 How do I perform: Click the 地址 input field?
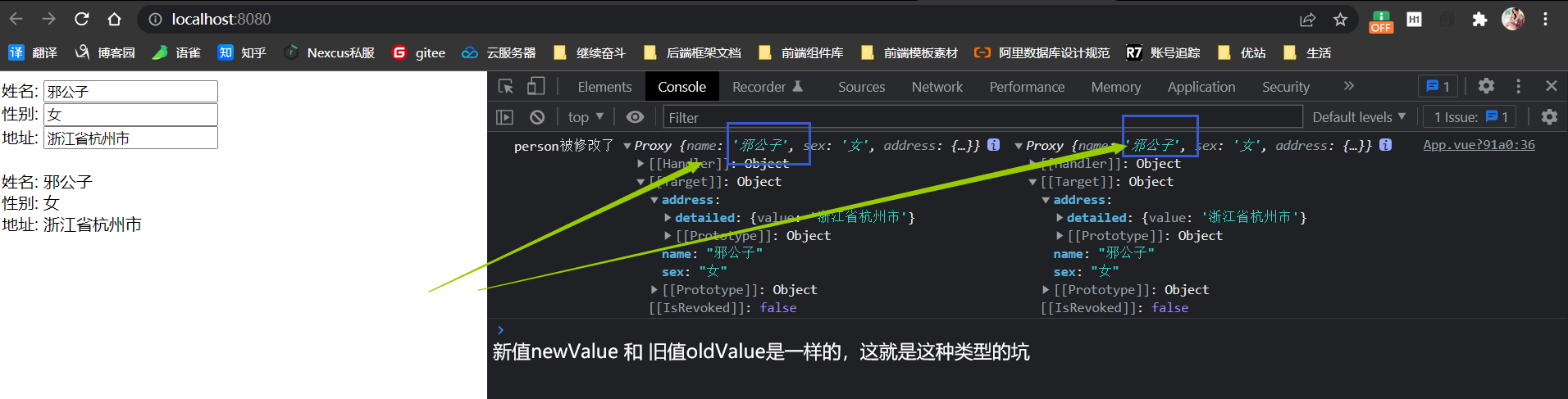click(130, 138)
